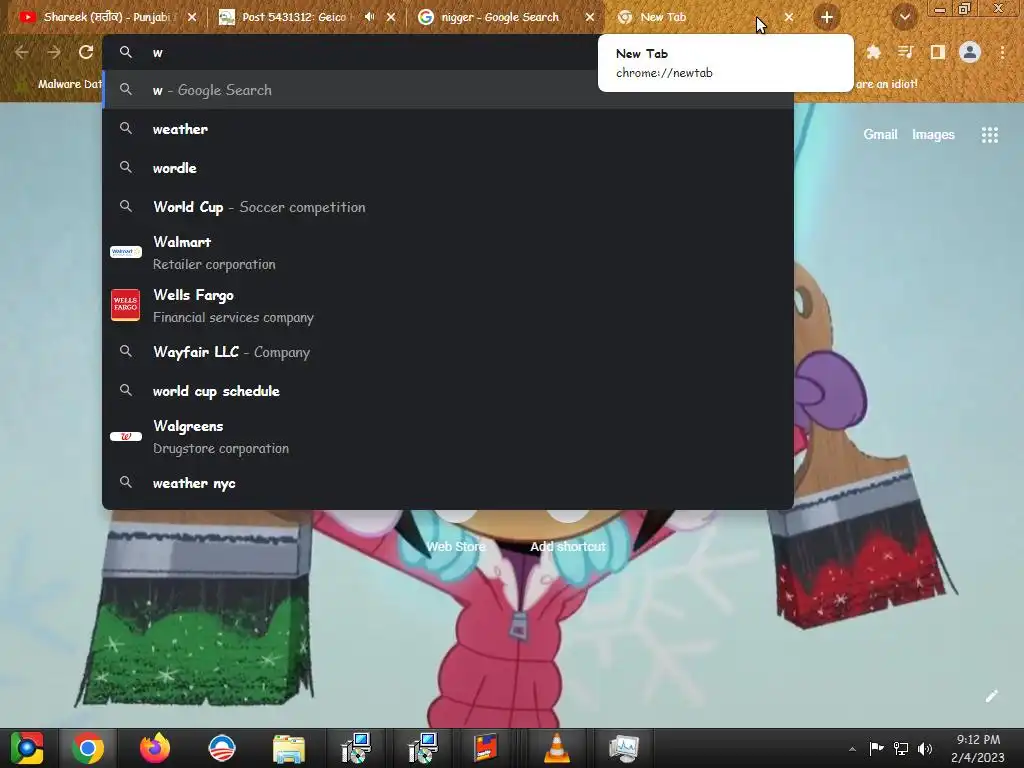Select the Walgreens drugstore suggestion

448,436
